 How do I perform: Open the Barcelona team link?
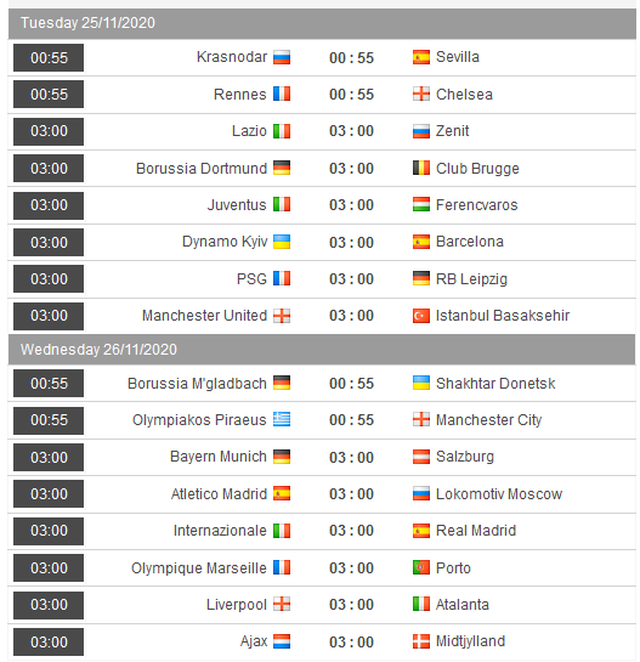tap(469, 242)
